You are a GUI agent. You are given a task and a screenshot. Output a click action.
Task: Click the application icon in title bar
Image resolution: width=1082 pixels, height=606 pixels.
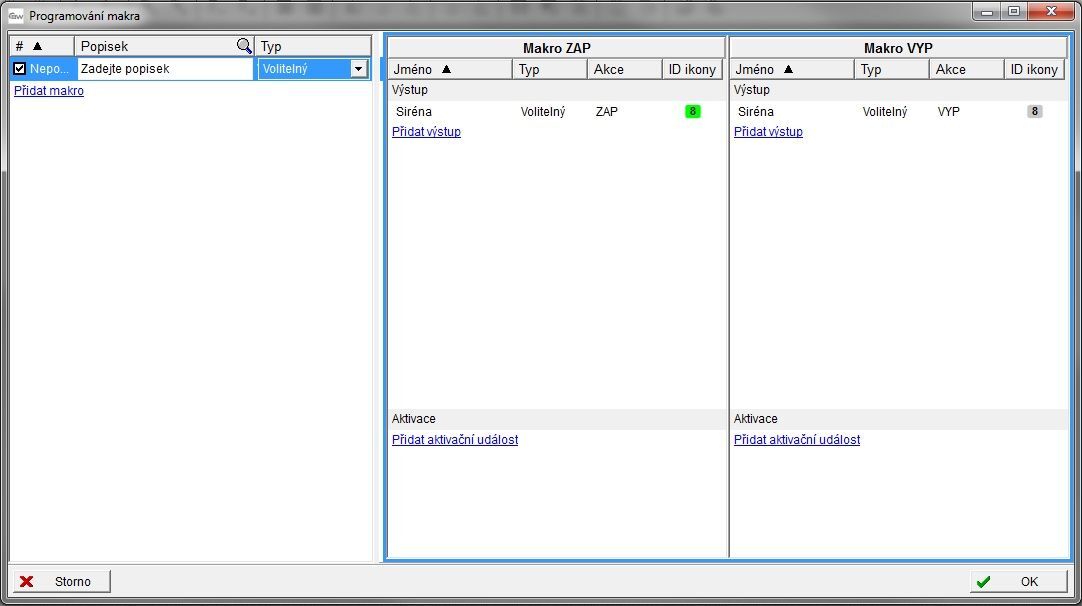click(x=16, y=16)
